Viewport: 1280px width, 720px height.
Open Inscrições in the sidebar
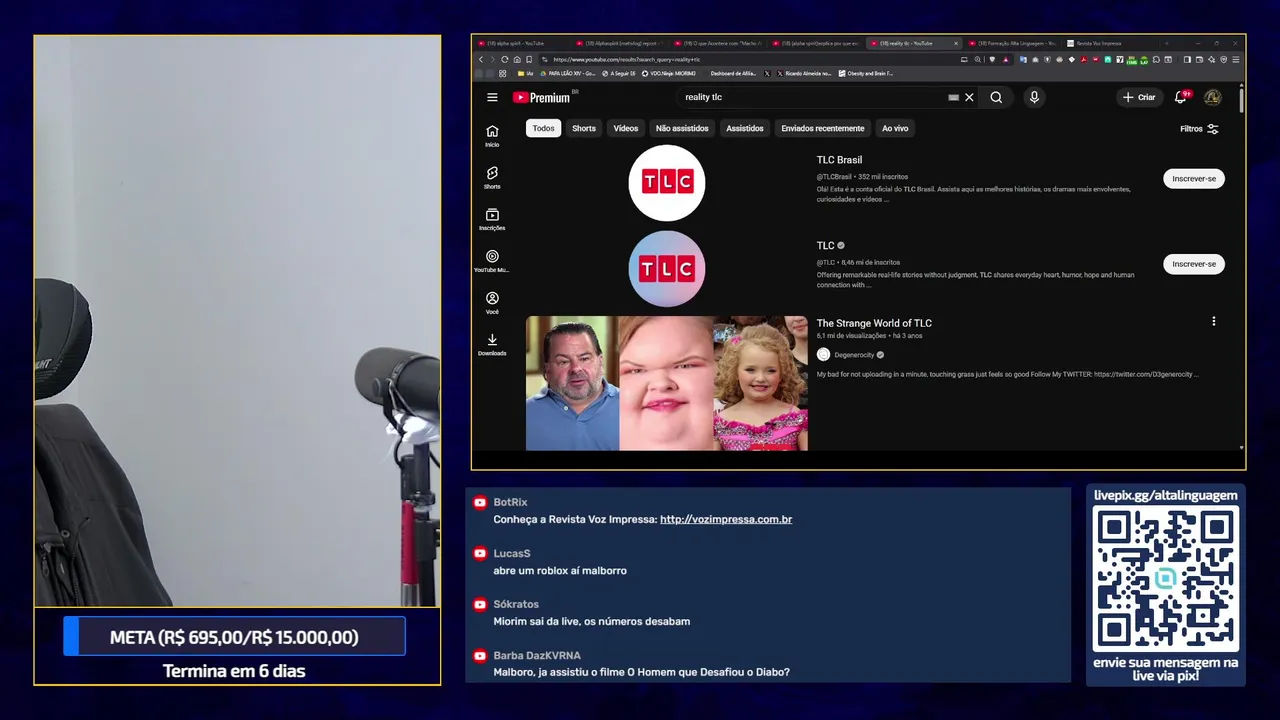[492, 220]
